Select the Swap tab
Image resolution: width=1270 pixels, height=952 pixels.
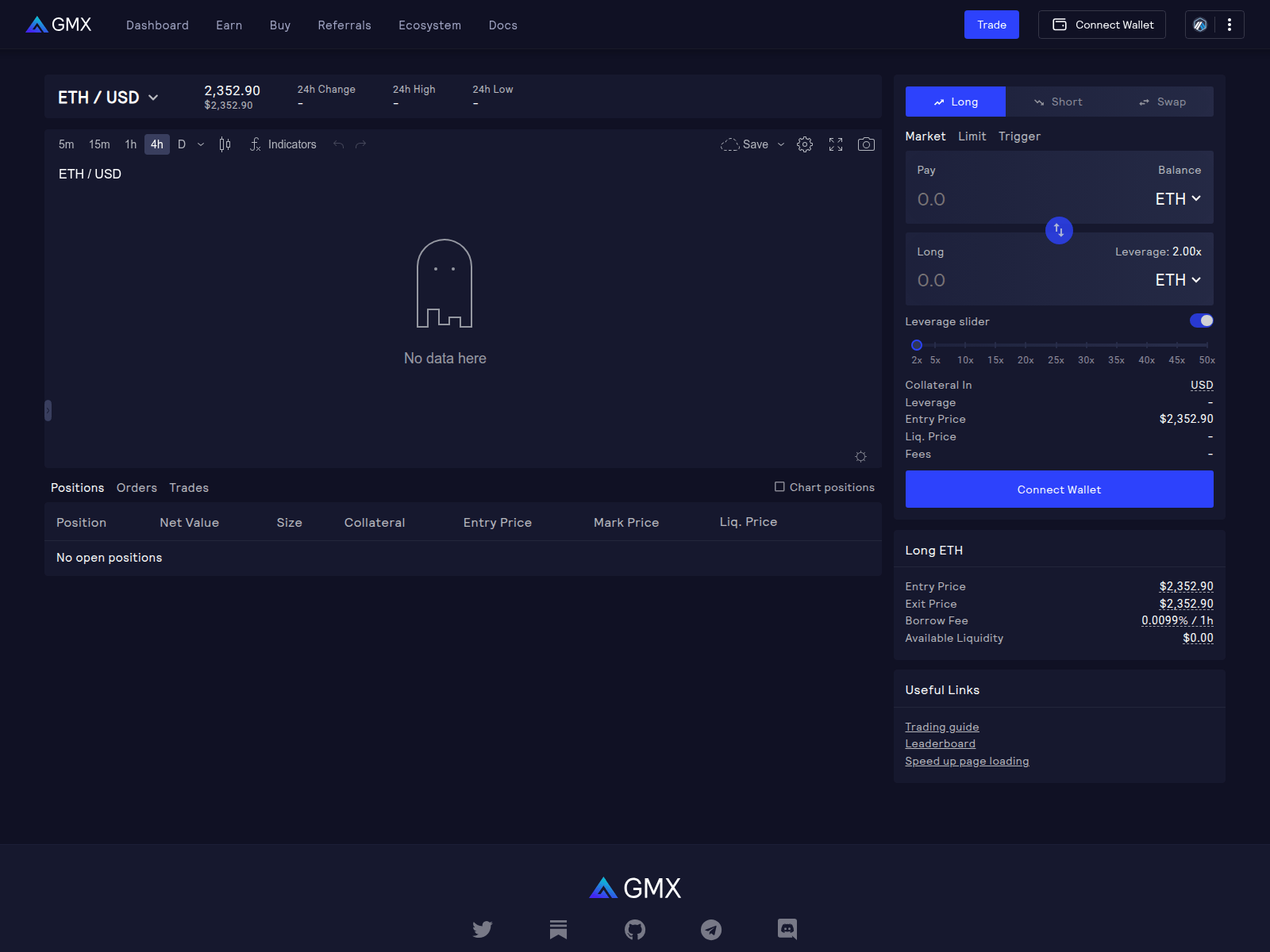click(x=1162, y=102)
